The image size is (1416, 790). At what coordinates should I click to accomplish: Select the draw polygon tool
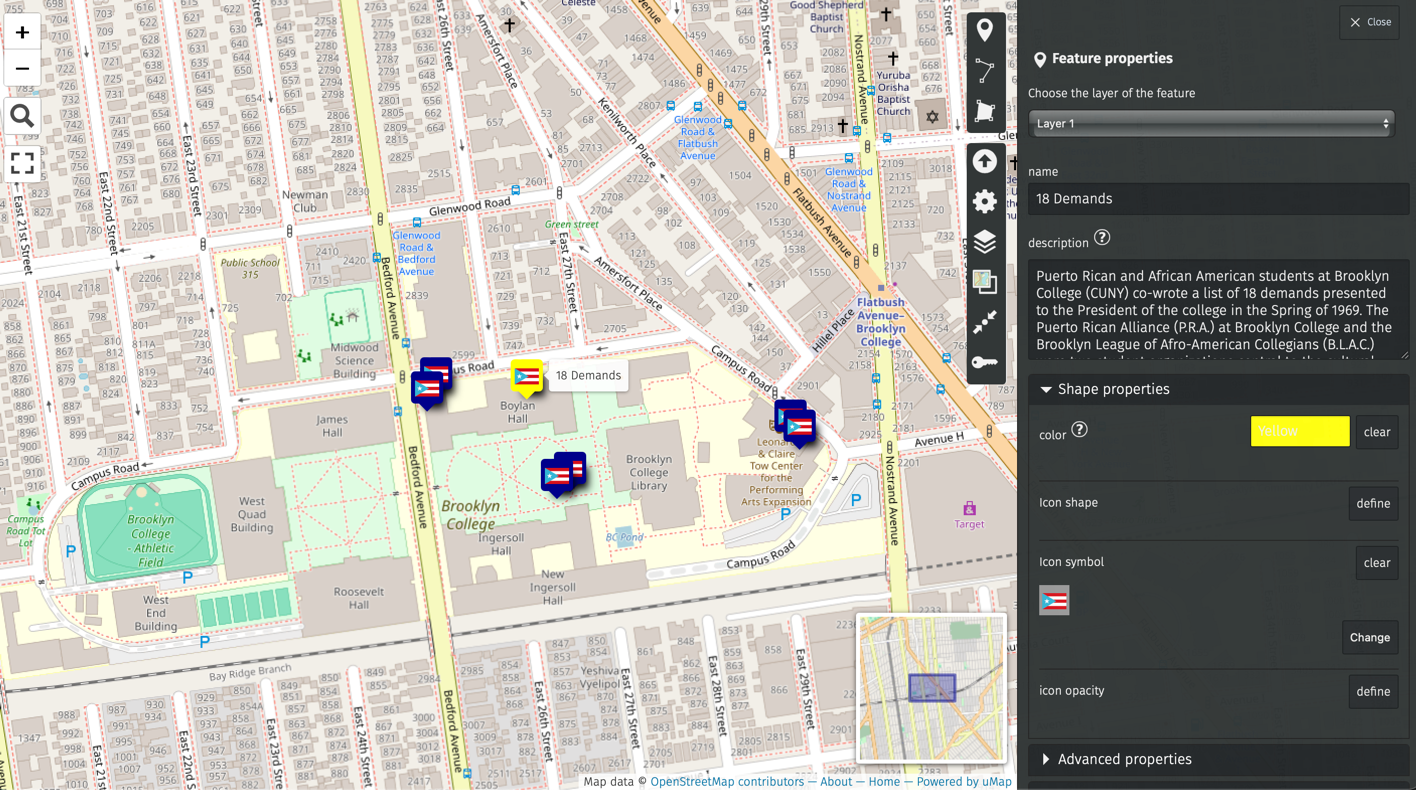[985, 111]
